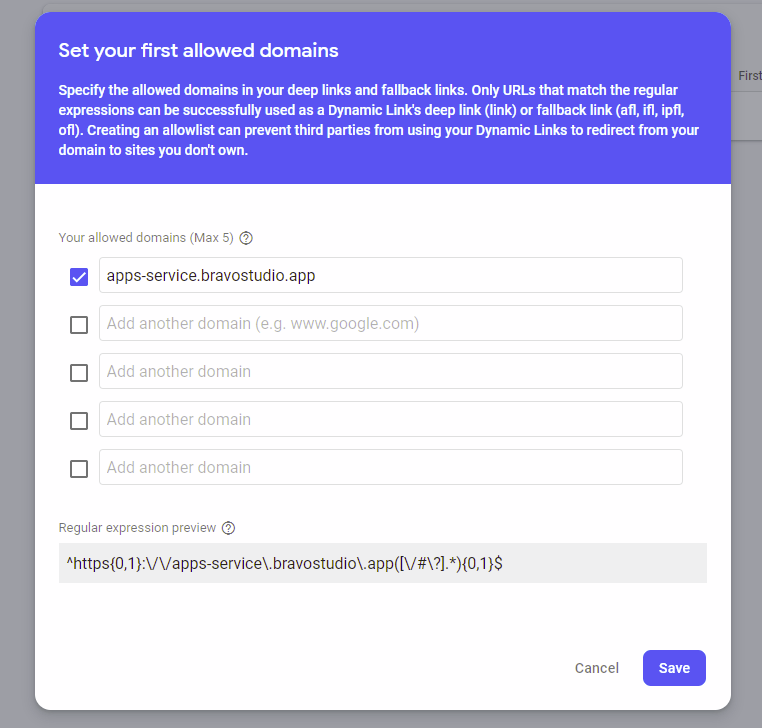The height and width of the screenshot is (728, 762).
Task: Focus the fifth domain input field
Action: pos(391,467)
